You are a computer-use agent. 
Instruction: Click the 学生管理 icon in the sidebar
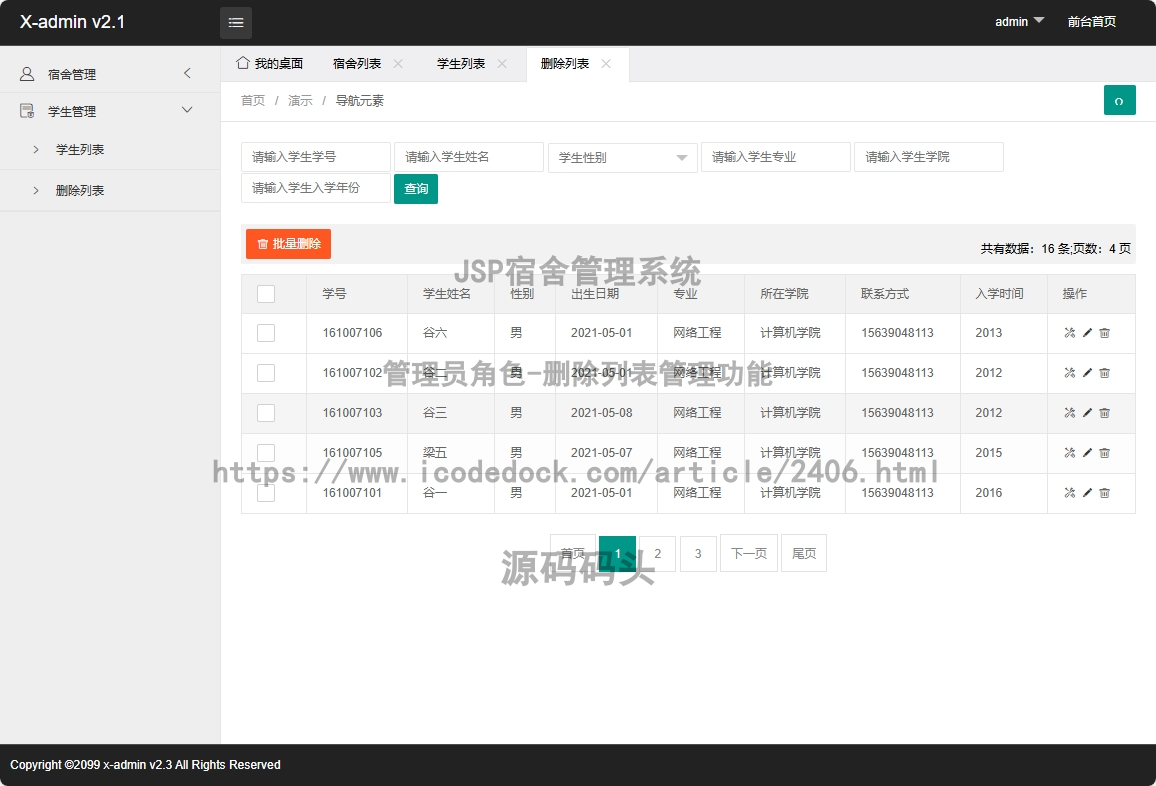tap(27, 111)
